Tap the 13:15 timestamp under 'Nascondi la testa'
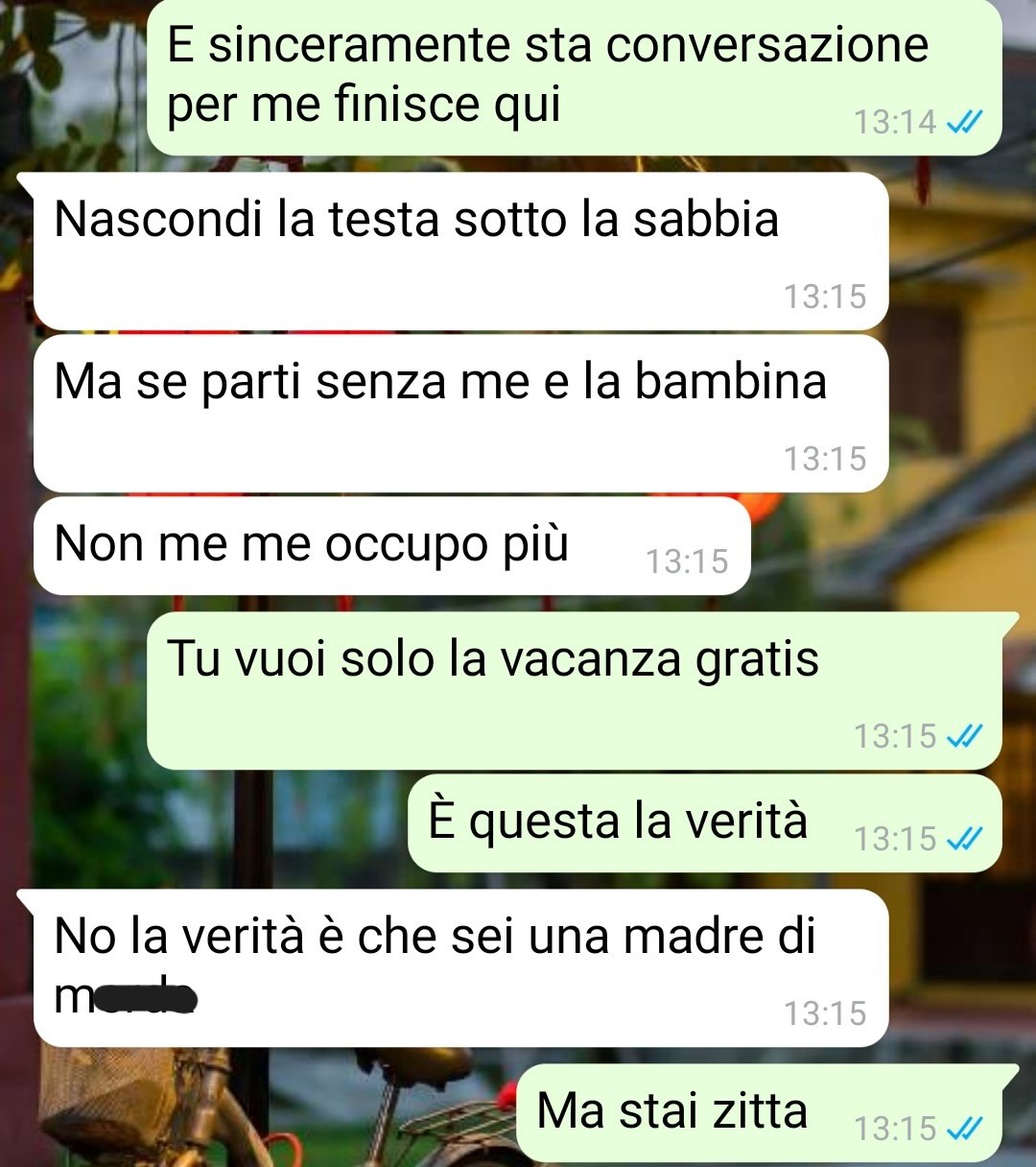 (824, 297)
